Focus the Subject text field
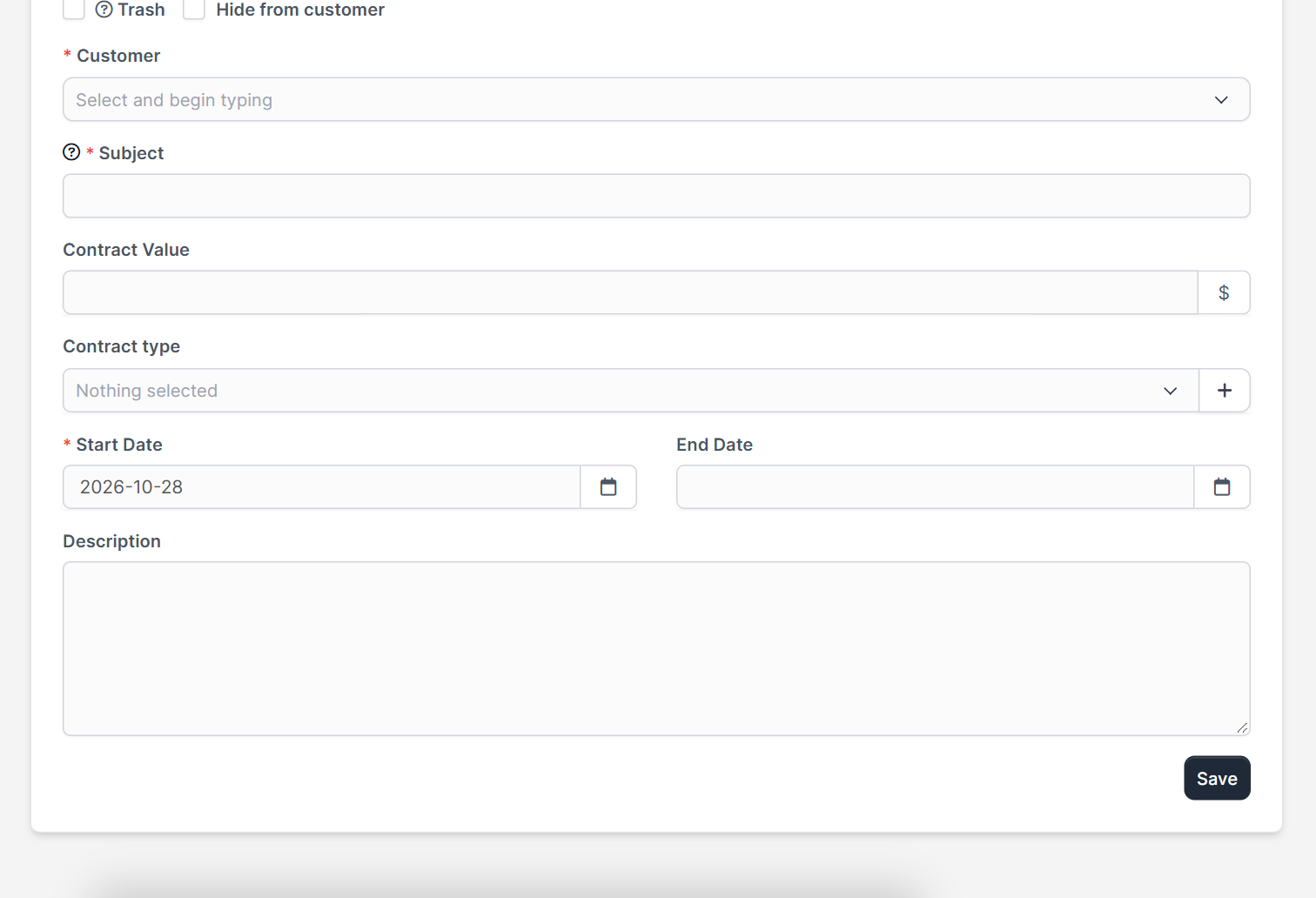 tap(656, 196)
